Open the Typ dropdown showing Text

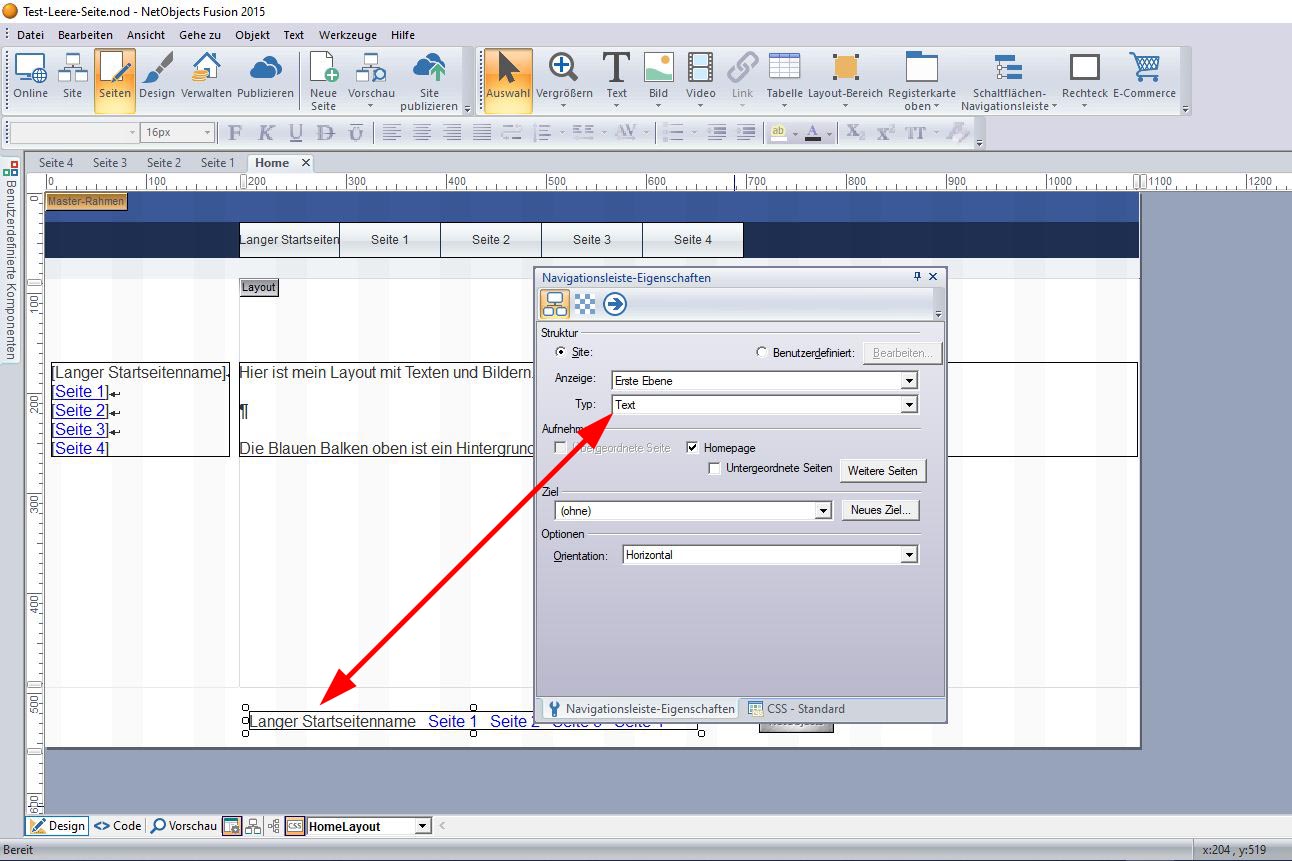[908, 405]
